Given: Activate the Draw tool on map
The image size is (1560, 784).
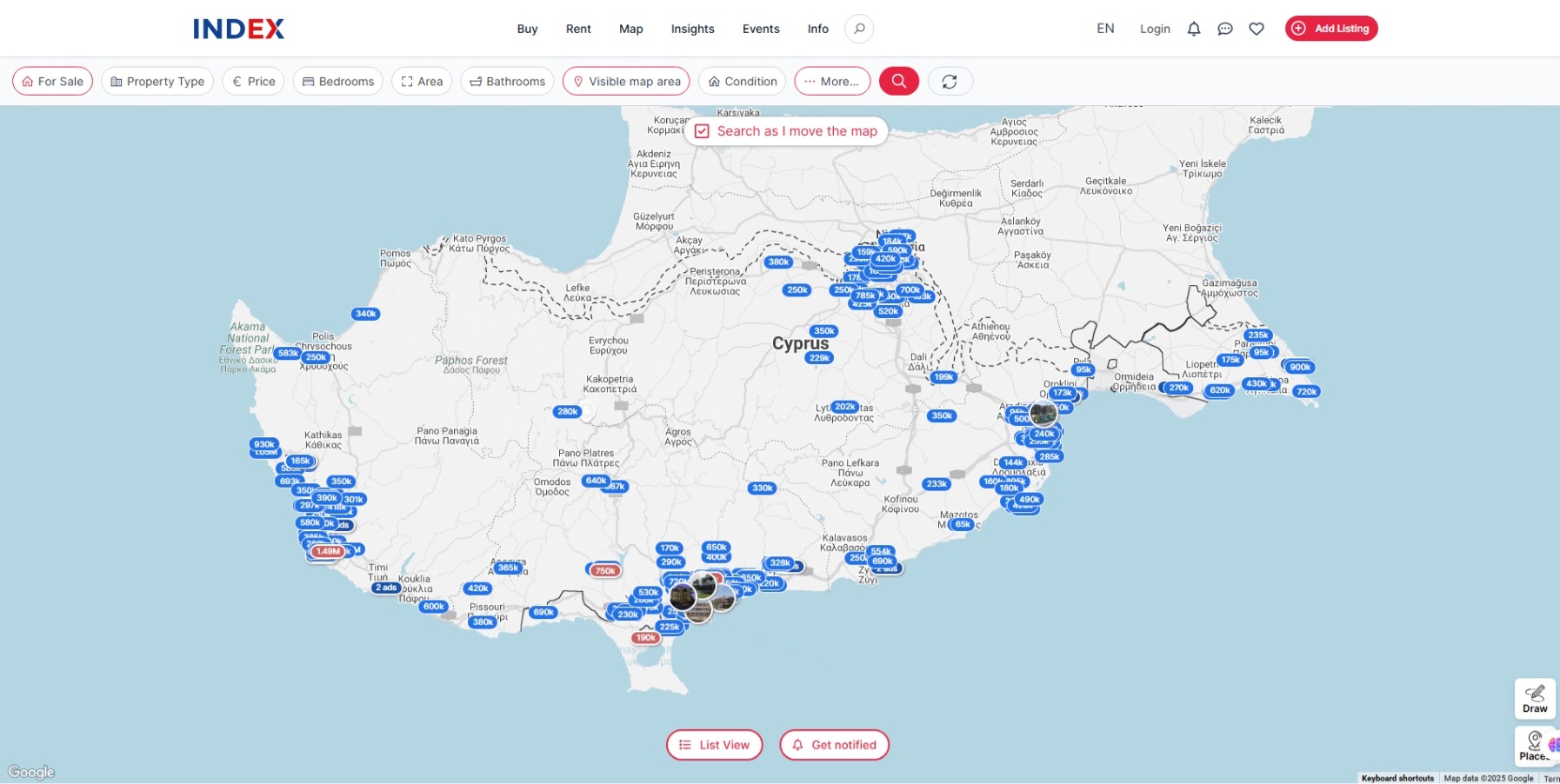Looking at the screenshot, I should coord(1535,698).
